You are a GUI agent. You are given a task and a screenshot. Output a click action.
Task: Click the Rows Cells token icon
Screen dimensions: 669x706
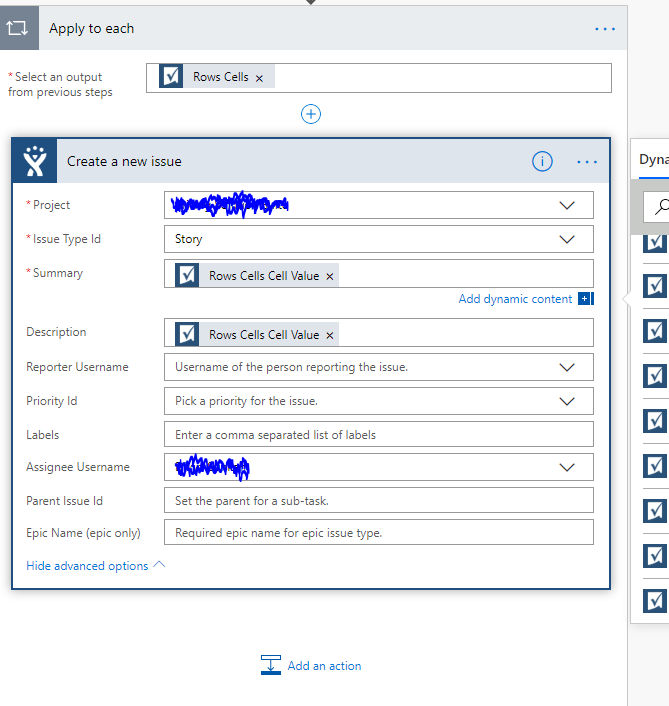pos(171,76)
